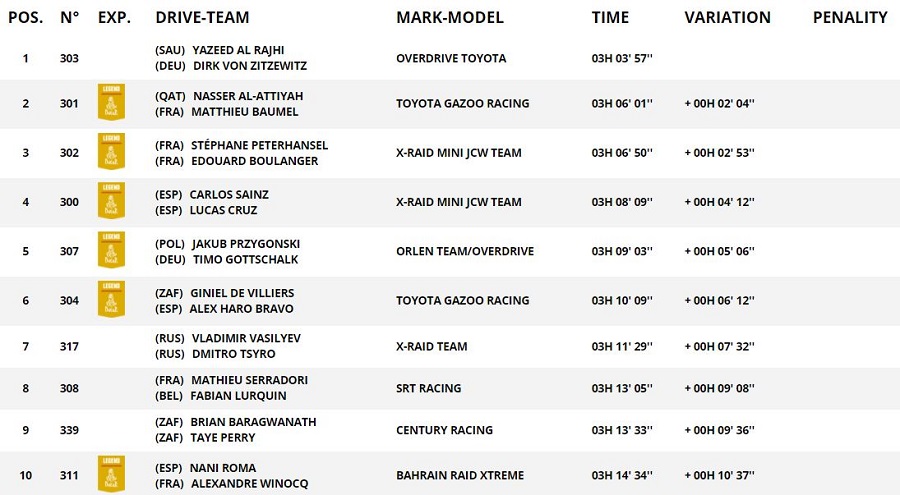The image size is (900, 495).
Task: Click the Legend badge beside Nasser Al-Attiyah
Action: point(111,103)
